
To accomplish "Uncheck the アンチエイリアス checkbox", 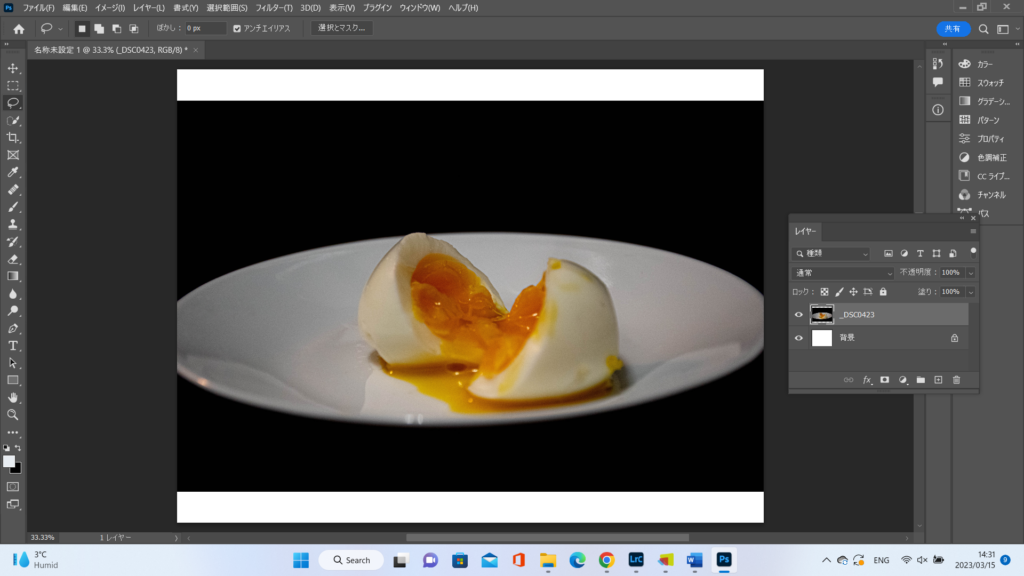I will coord(237,29).
